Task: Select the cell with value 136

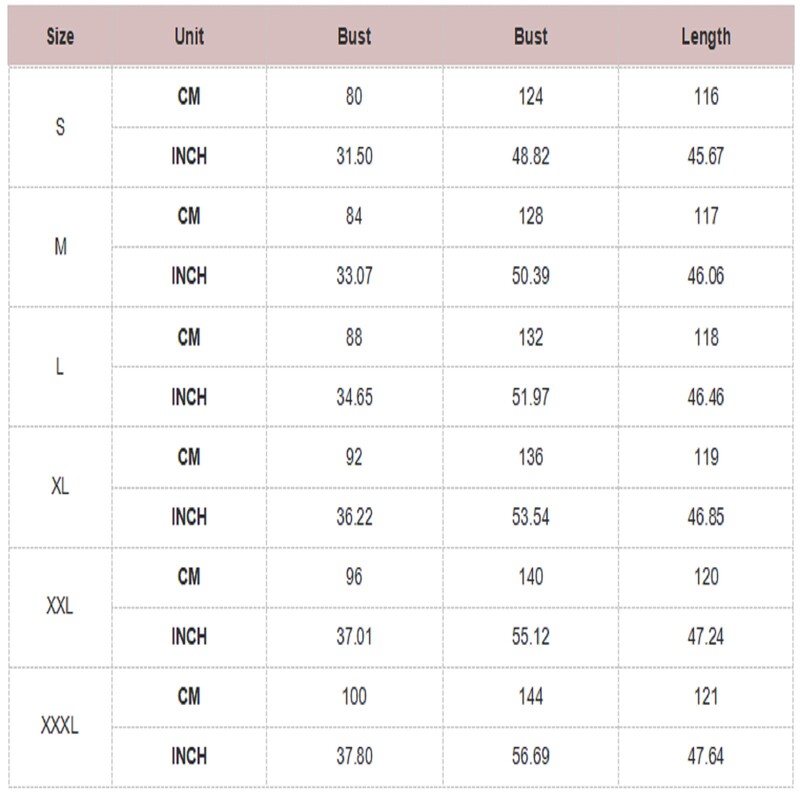Action: click(x=531, y=457)
